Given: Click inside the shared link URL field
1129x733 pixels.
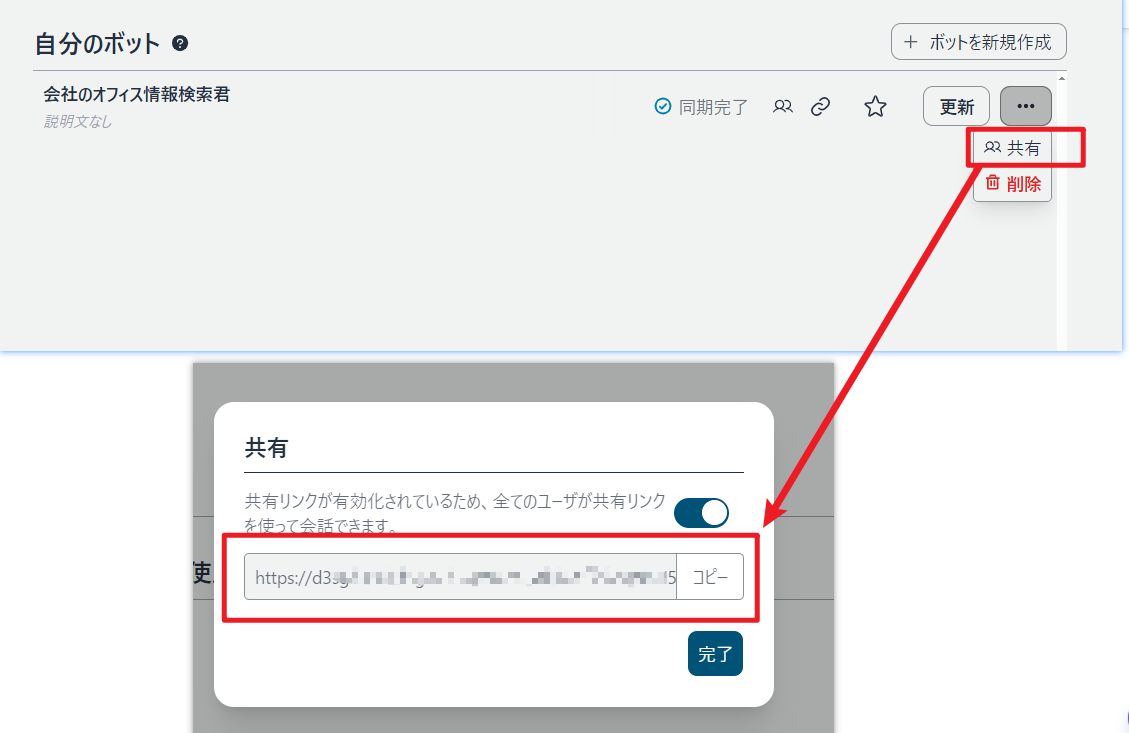Looking at the screenshot, I should tap(460, 577).
